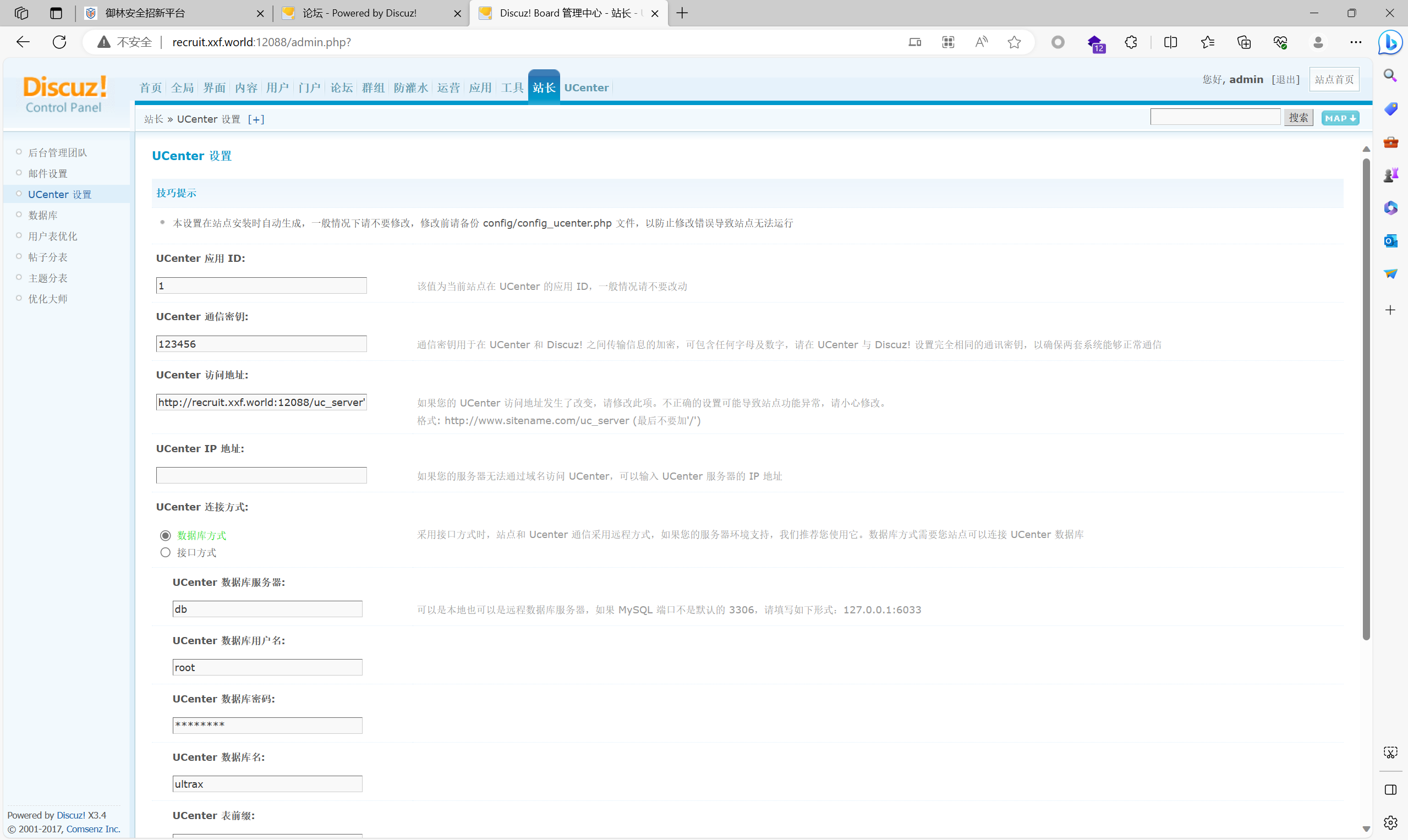Switch to 首页 admin menu tab
This screenshot has height=840, width=1408.
[x=151, y=87]
